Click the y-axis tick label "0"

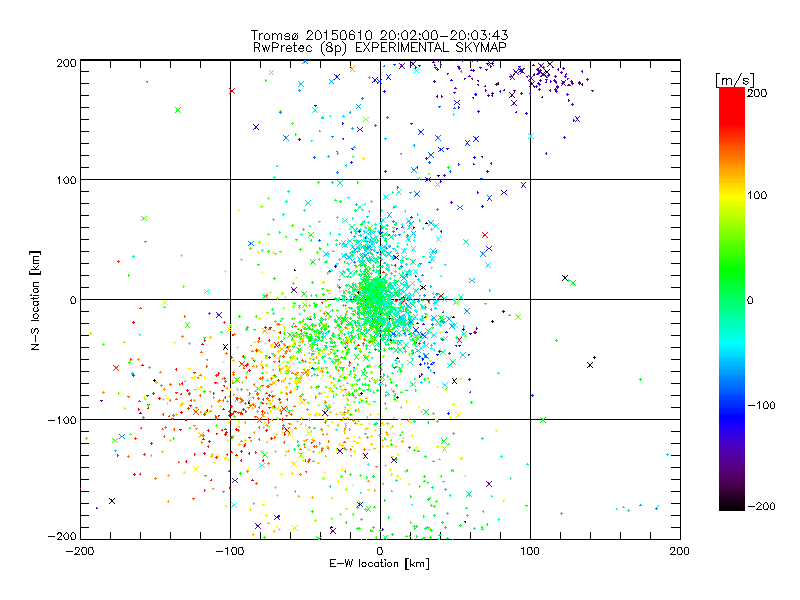73,300
